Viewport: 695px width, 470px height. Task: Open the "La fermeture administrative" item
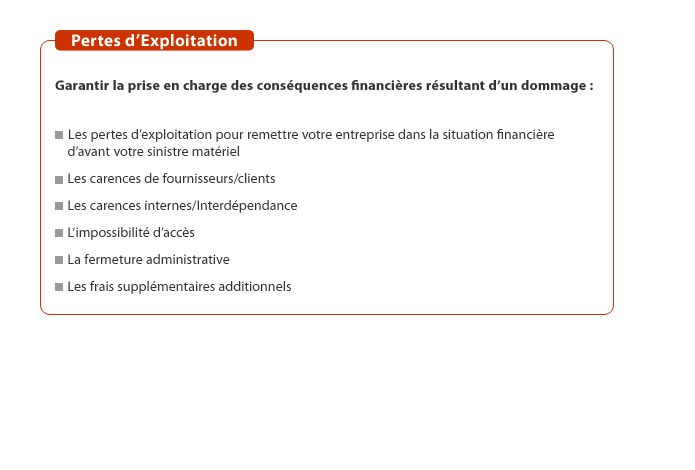tap(148, 260)
